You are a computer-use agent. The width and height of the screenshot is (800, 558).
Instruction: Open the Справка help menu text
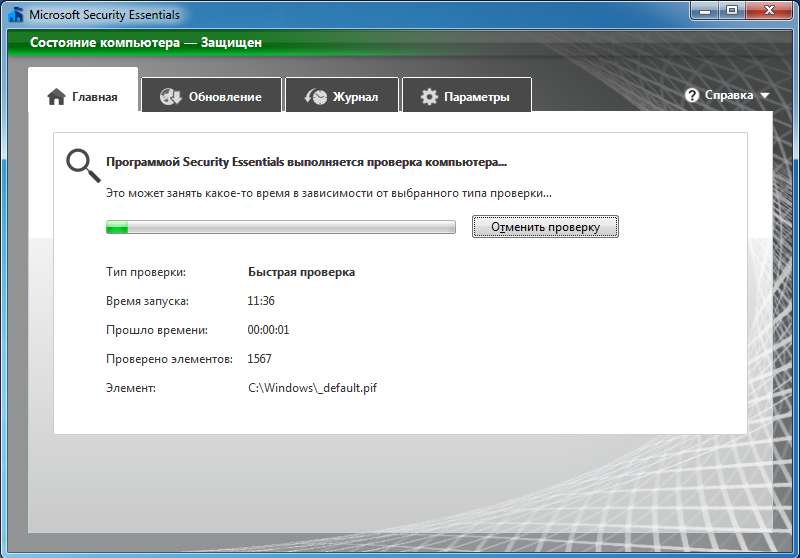click(x=729, y=95)
